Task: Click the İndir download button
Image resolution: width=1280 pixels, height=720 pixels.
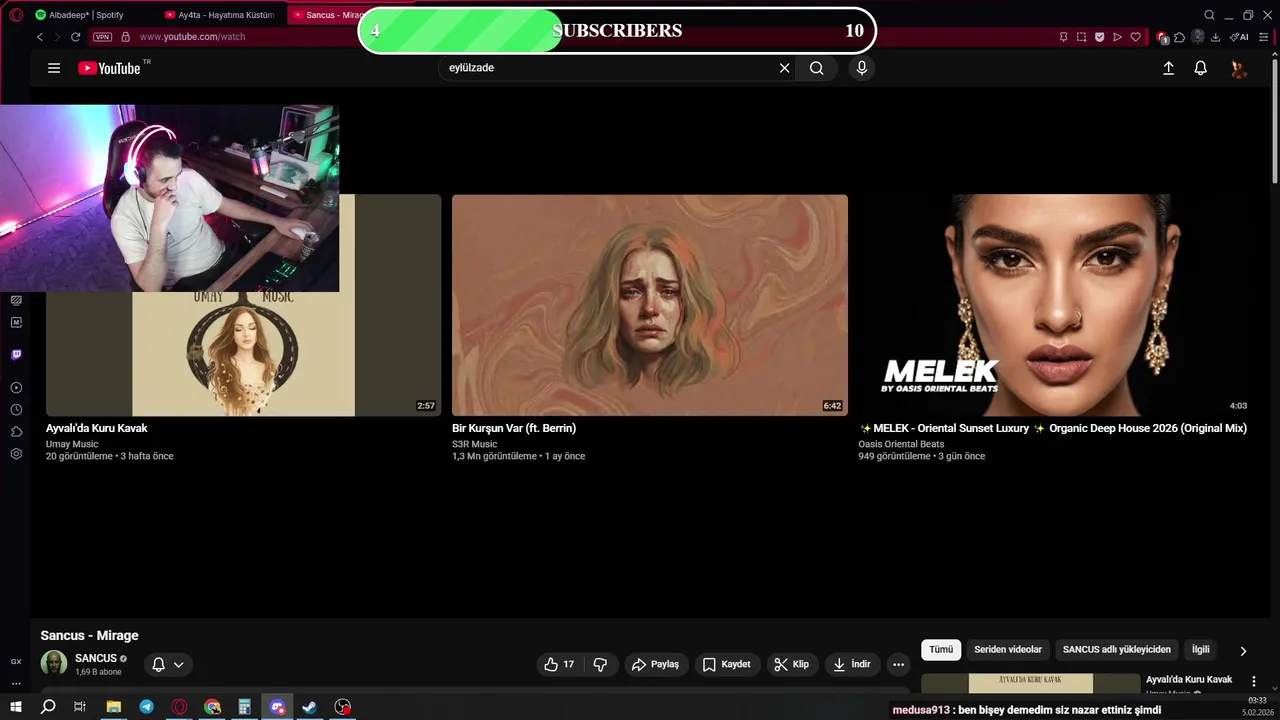Action: click(x=853, y=664)
